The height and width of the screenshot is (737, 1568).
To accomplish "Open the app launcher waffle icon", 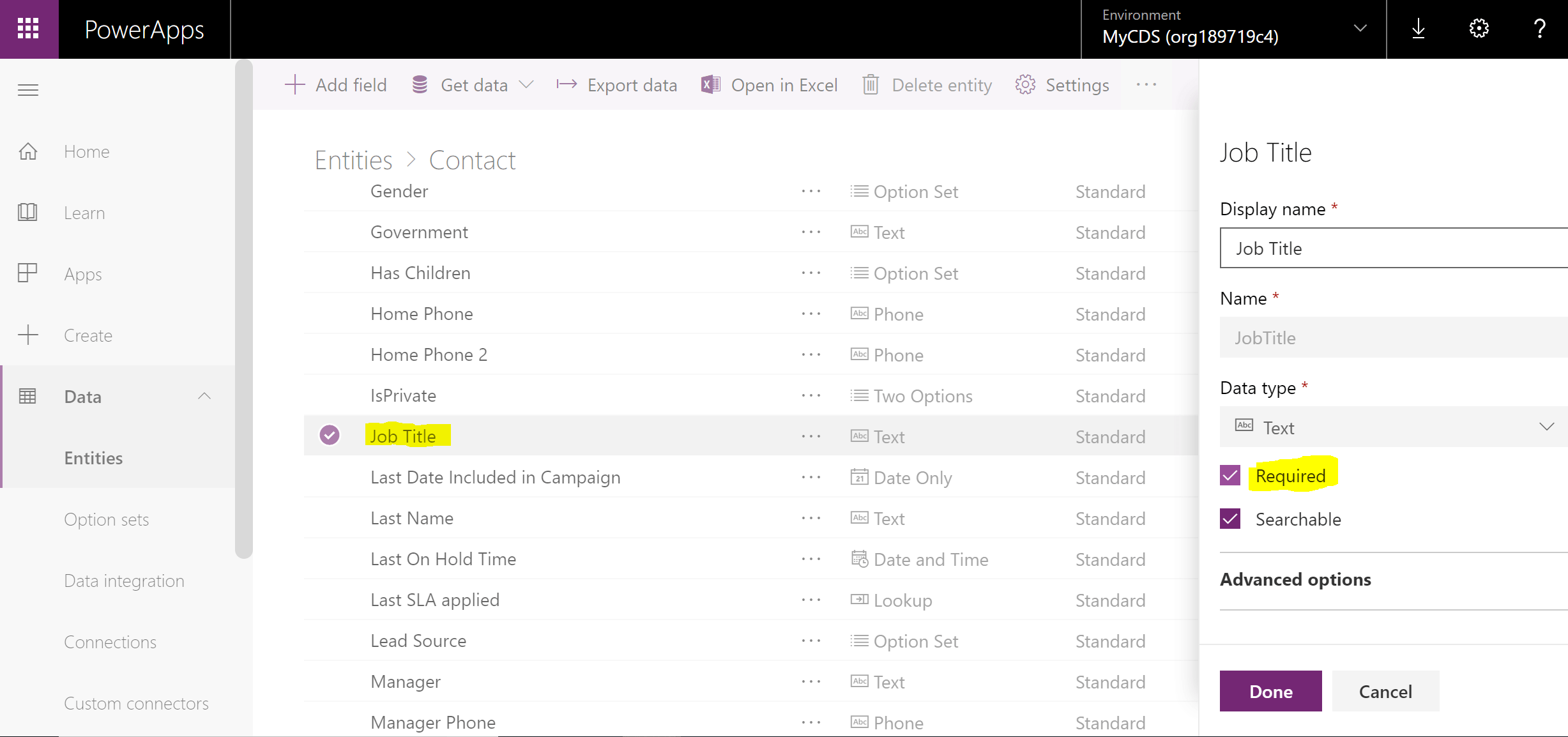I will pos(28,29).
